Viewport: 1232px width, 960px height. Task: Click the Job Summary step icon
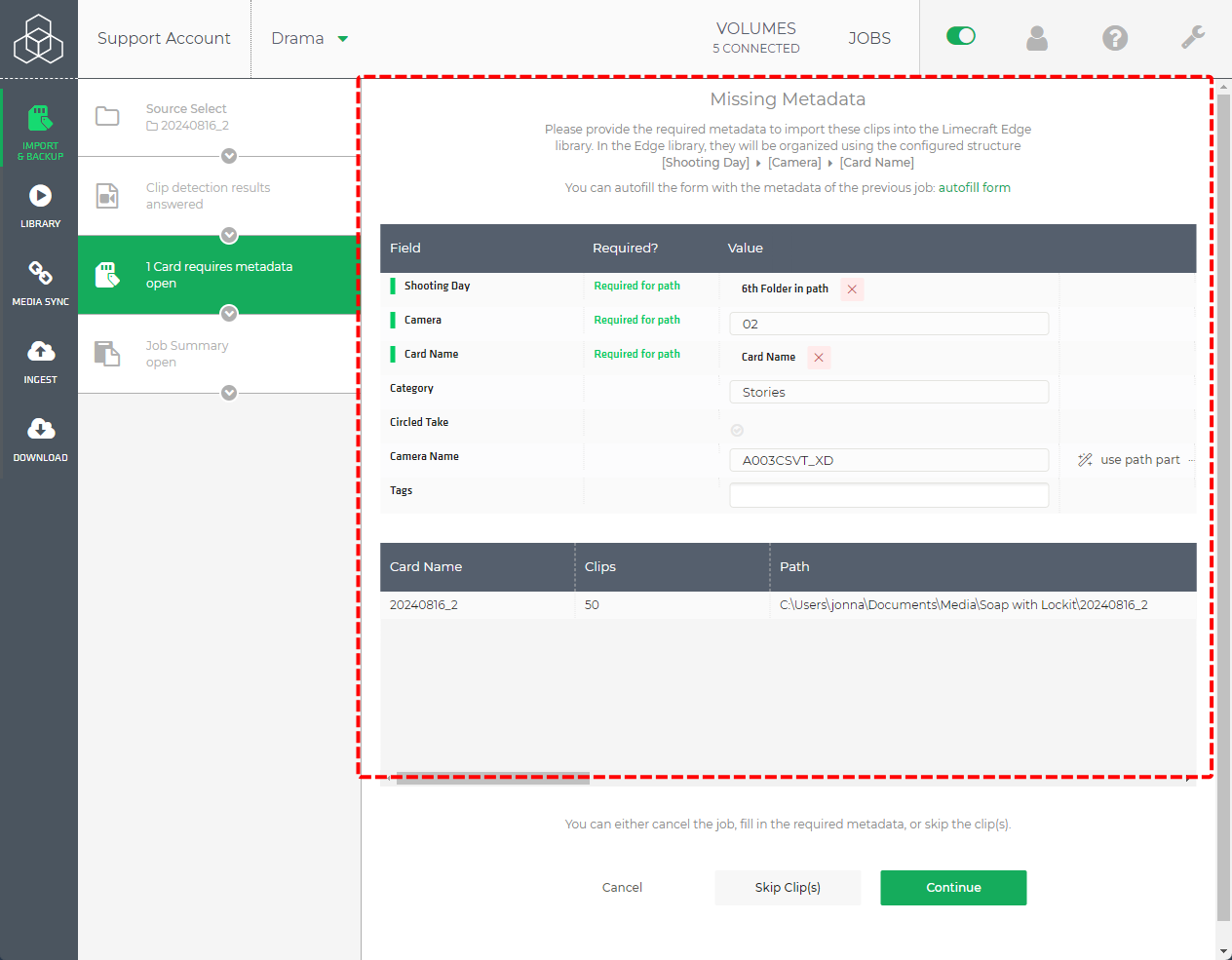click(107, 354)
